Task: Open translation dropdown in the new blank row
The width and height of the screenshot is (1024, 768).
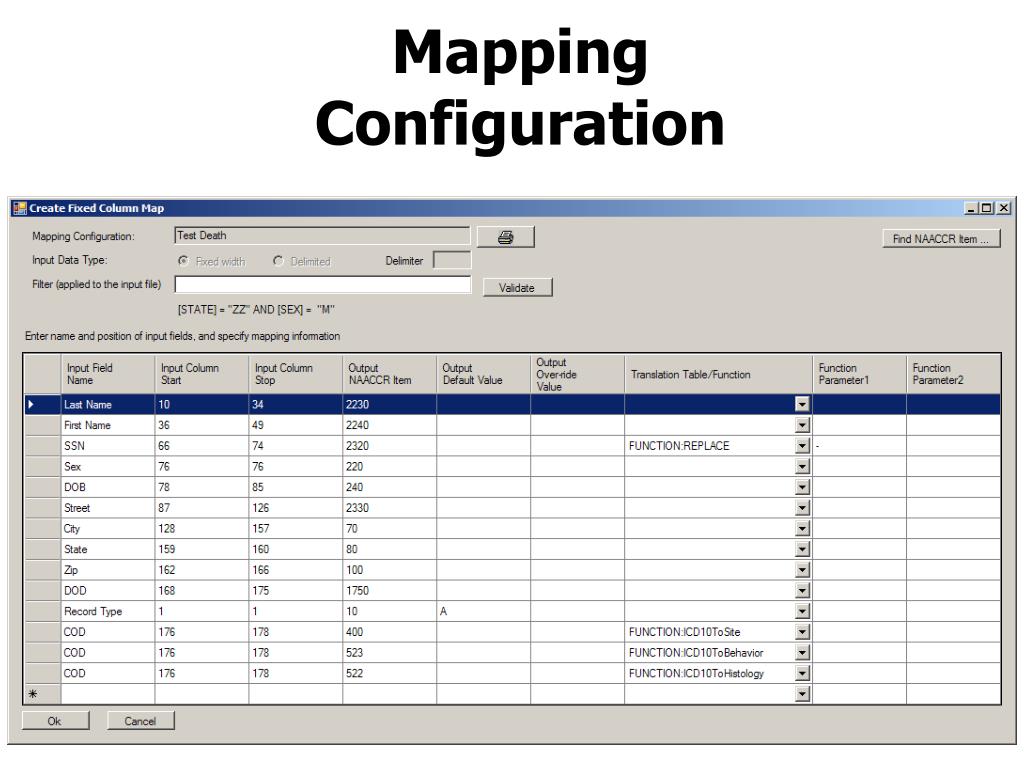Action: [803, 694]
